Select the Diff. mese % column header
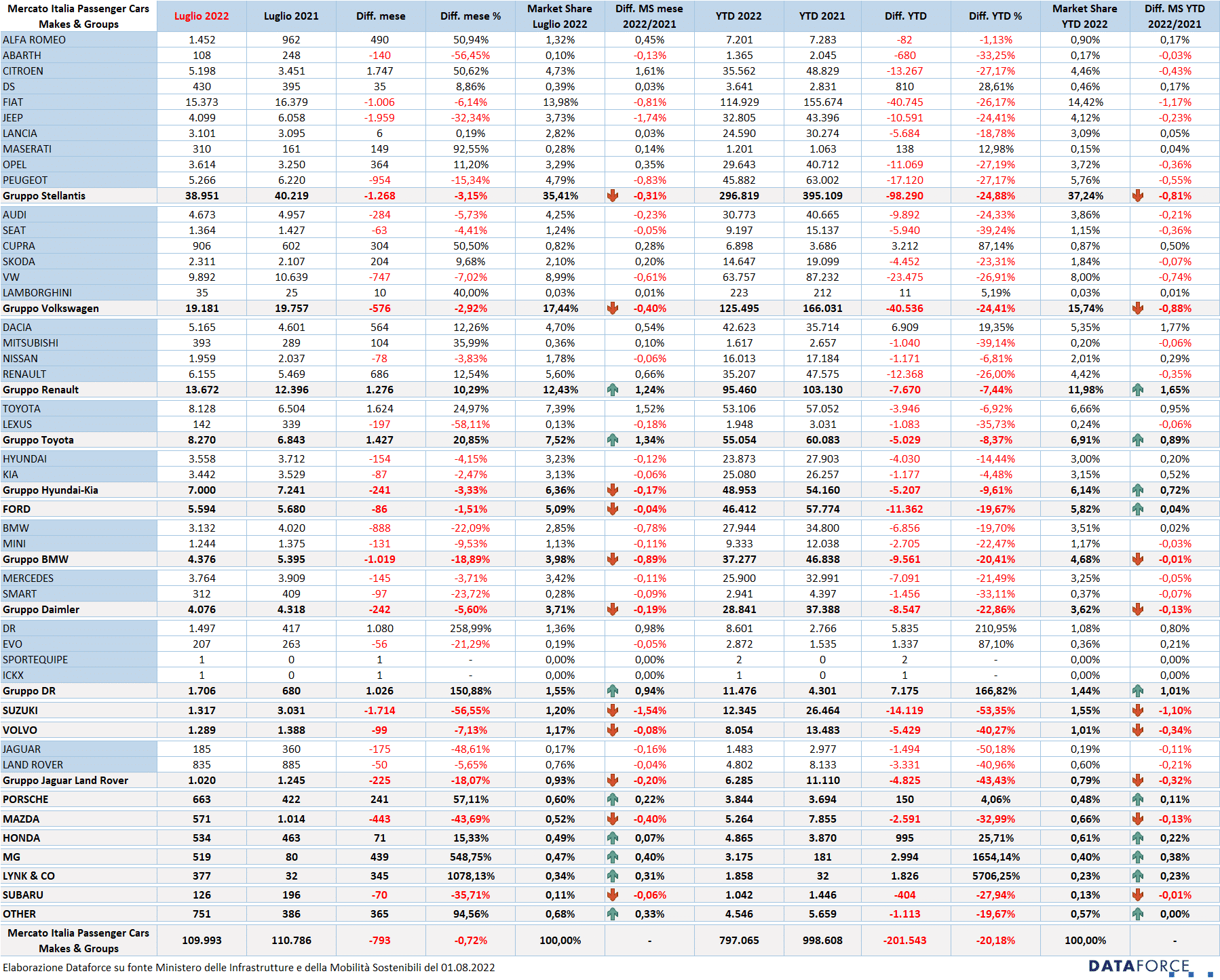Screen dimensions: 1220x980 [x=470, y=16]
